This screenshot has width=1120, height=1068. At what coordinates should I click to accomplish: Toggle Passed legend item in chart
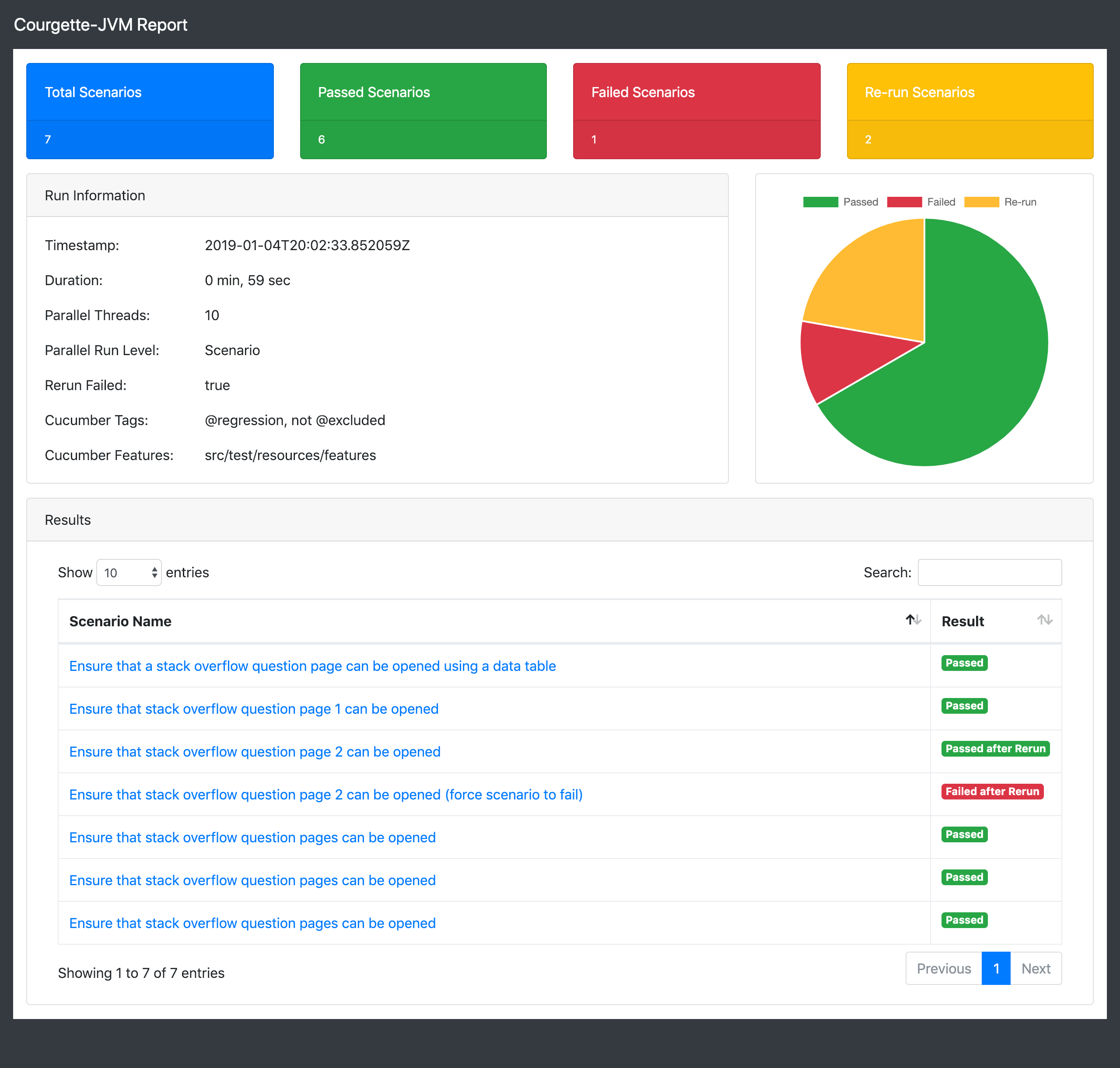point(840,202)
